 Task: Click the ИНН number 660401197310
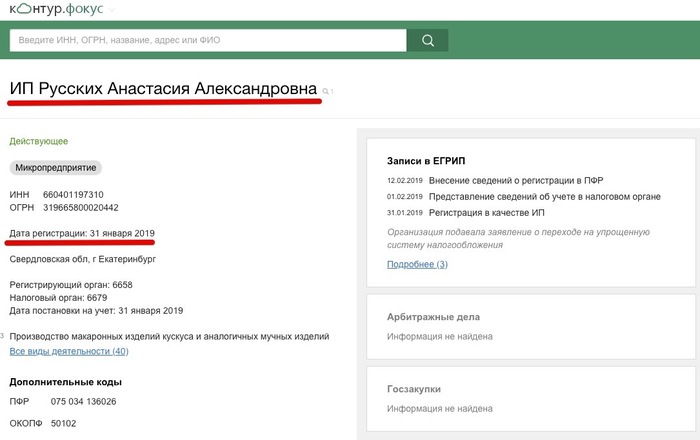(73, 194)
